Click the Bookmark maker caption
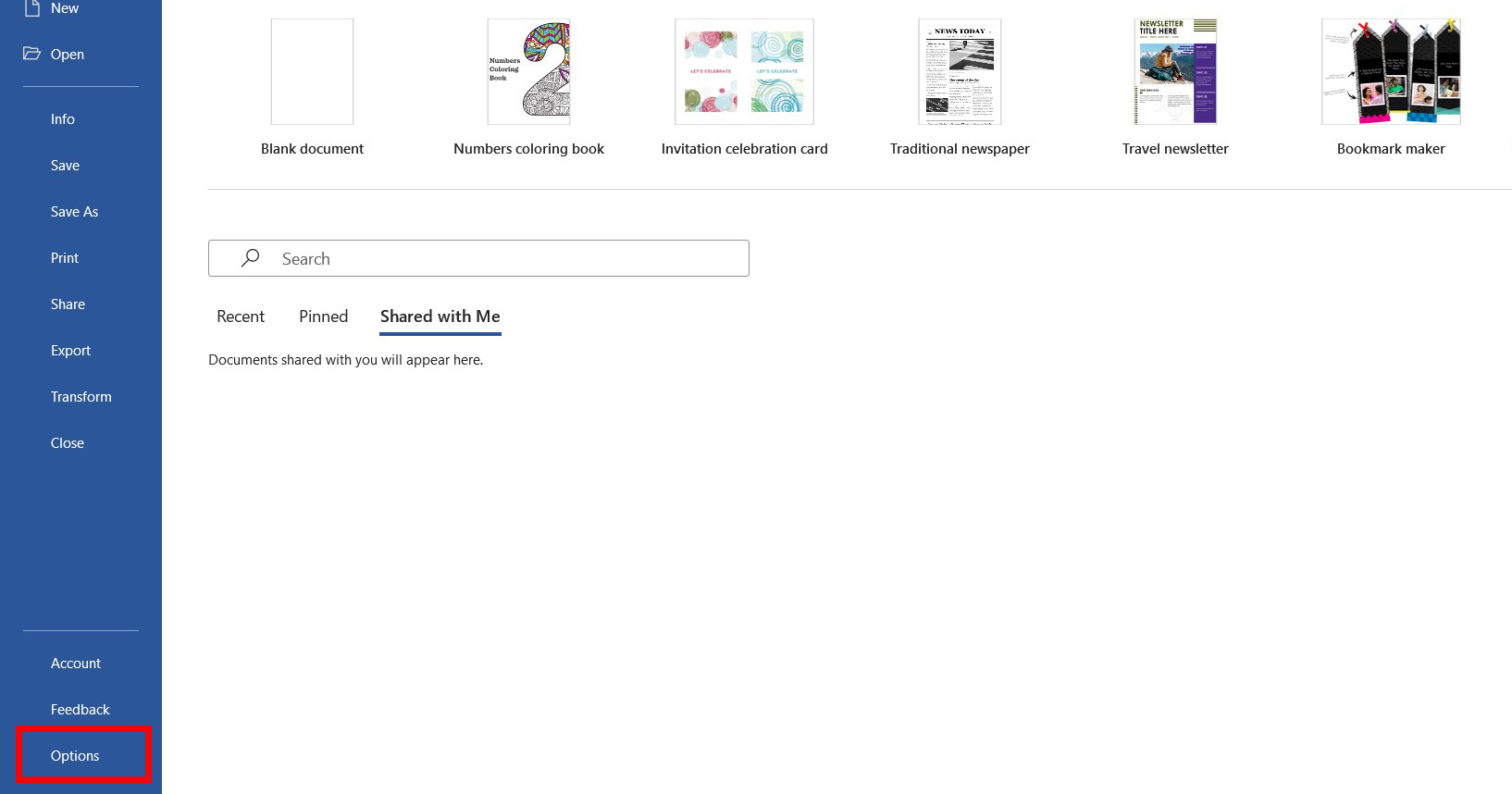 click(x=1391, y=149)
